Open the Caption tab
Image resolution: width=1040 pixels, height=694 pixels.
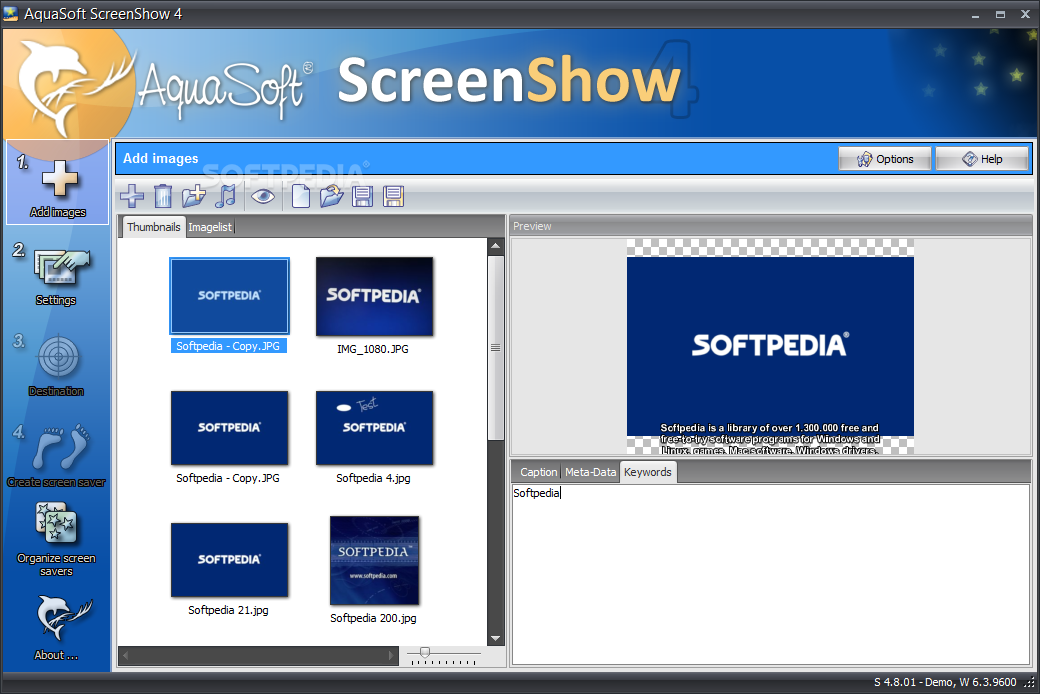(x=538, y=472)
